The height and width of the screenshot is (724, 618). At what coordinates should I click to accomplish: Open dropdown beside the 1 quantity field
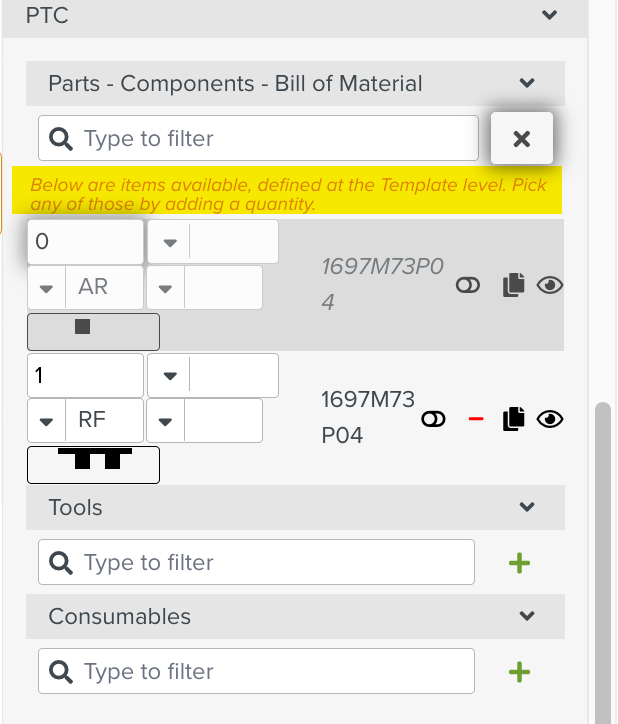coord(170,376)
